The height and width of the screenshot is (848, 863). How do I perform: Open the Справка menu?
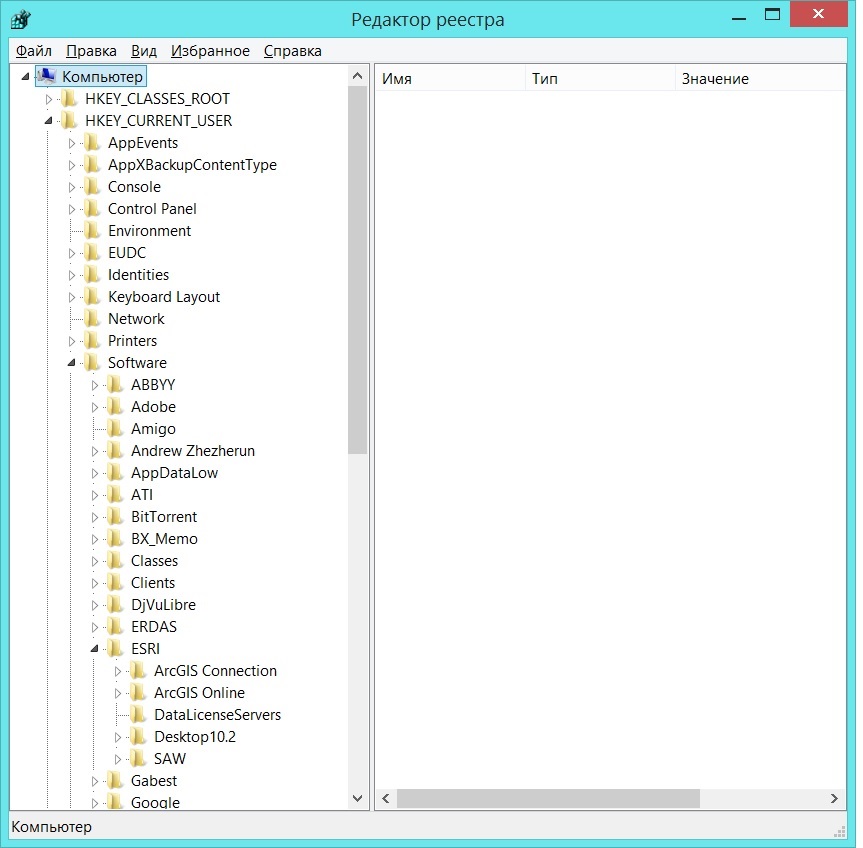pos(293,51)
